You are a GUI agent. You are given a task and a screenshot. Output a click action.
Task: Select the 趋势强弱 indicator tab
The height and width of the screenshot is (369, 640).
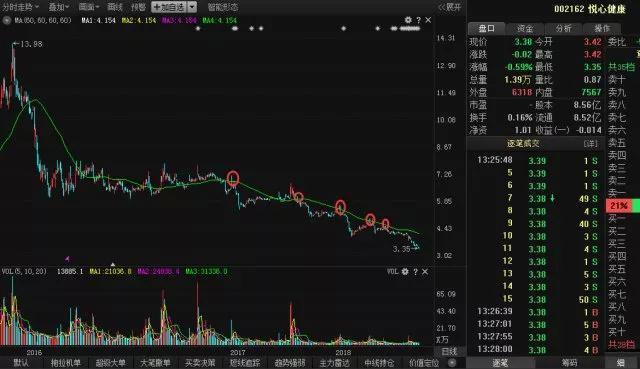289,362
